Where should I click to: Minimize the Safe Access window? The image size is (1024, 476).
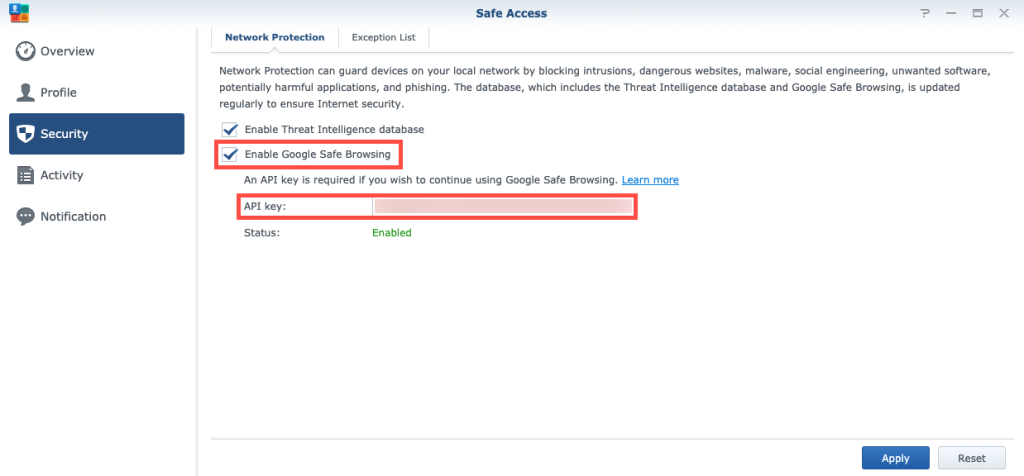click(x=951, y=13)
